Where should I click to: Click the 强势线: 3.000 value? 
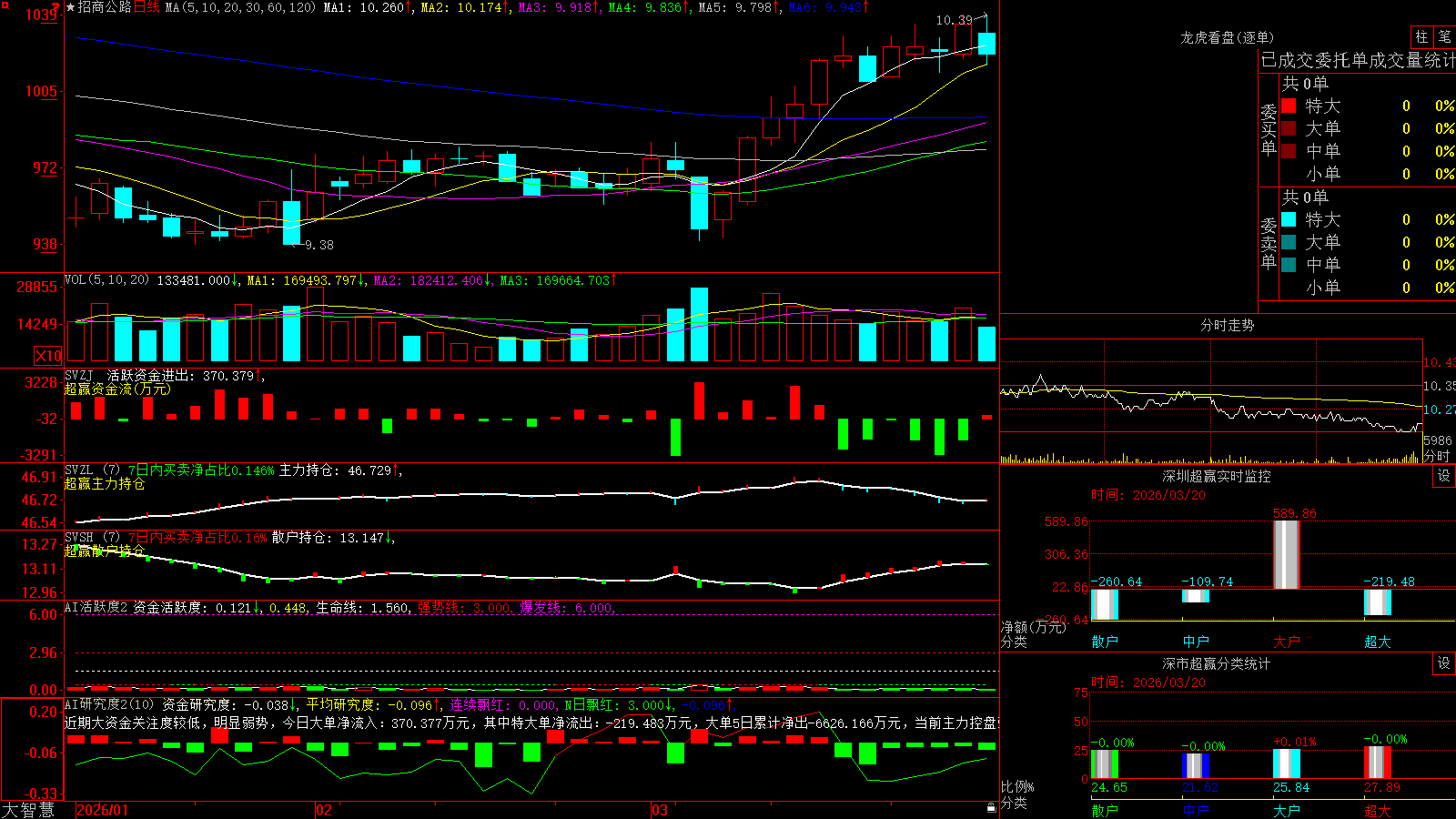(464, 608)
